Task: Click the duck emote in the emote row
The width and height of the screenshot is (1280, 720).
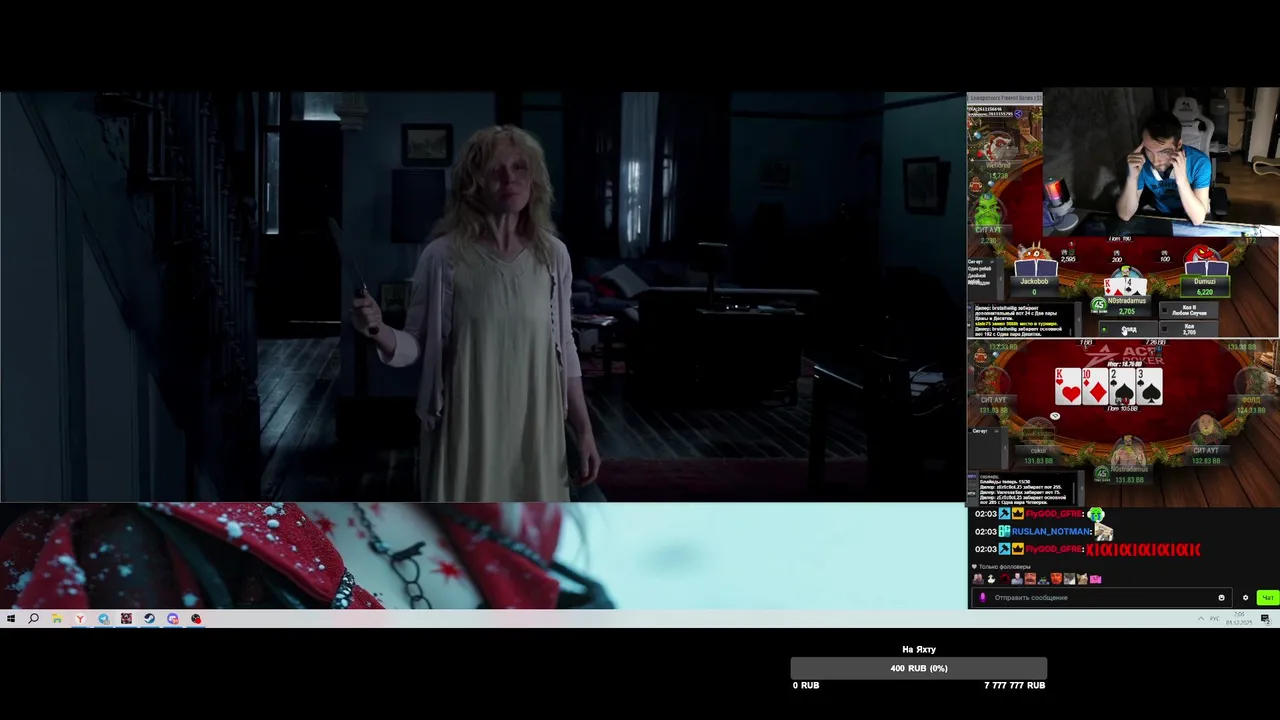Action: tap(991, 579)
